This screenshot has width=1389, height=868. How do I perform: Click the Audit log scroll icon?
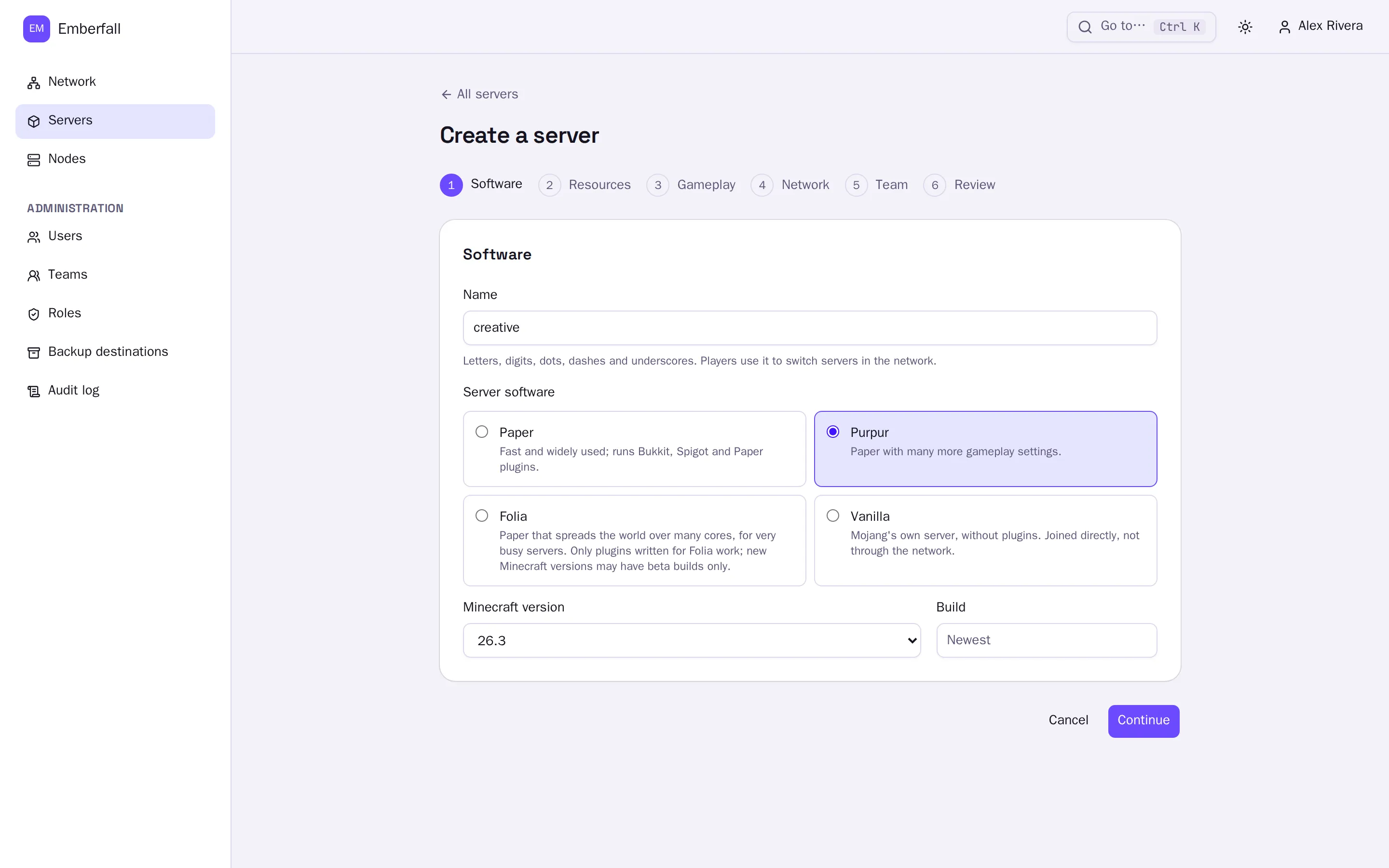tap(34, 391)
